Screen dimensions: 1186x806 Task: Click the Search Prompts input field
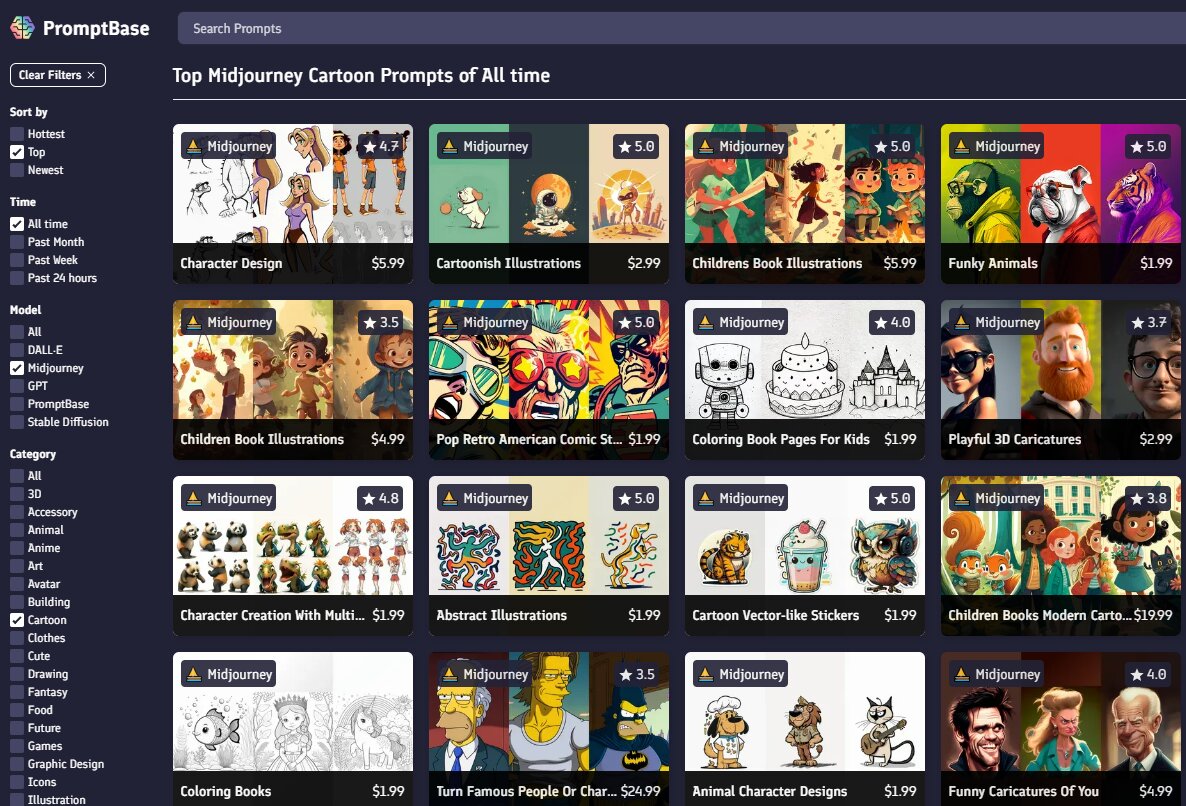(x=681, y=28)
